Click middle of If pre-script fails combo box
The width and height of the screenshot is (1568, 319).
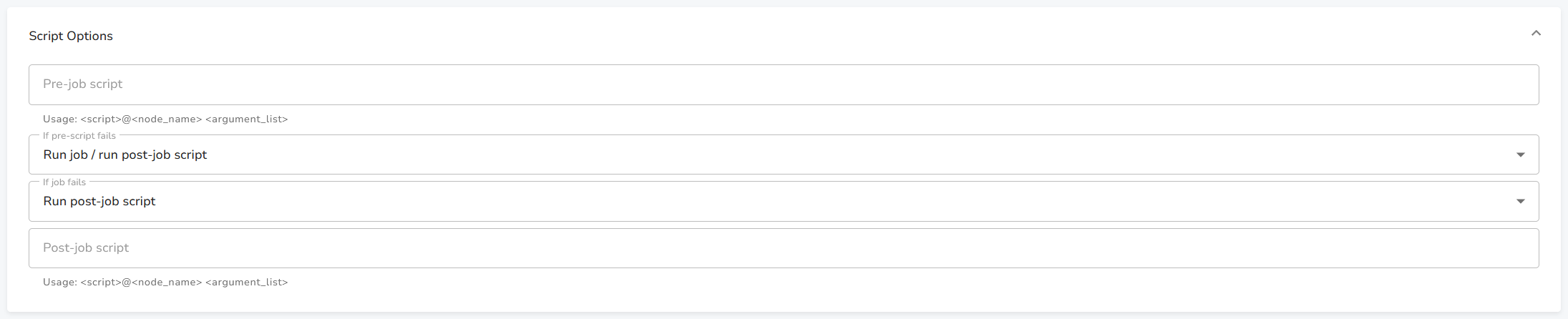[784, 155]
